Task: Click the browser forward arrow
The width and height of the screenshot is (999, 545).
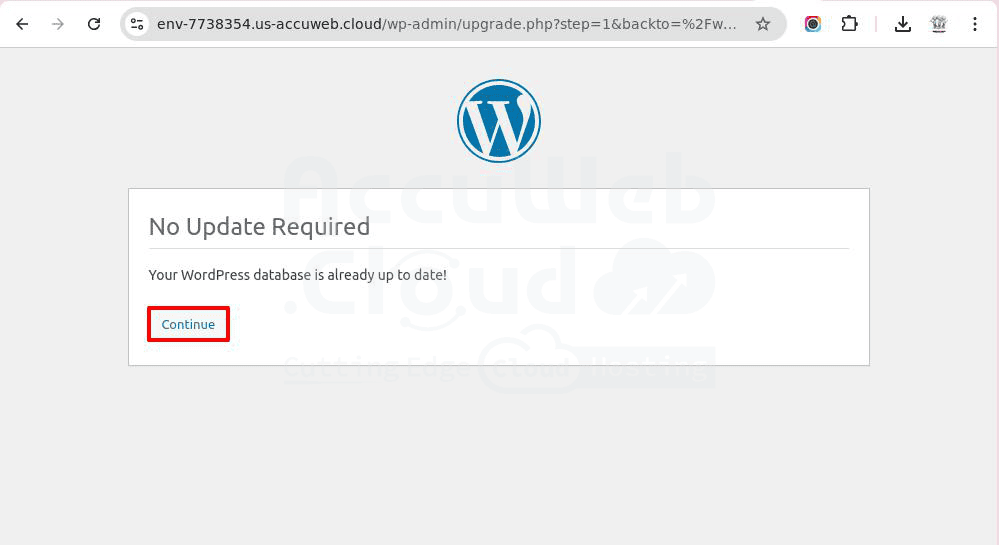Action: pyautogui.click(x=58, y=24)
